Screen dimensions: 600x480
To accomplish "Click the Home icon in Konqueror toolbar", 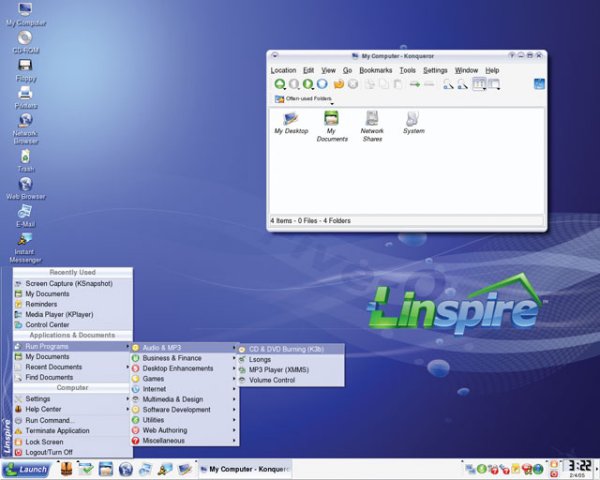I will coord(338,84).
